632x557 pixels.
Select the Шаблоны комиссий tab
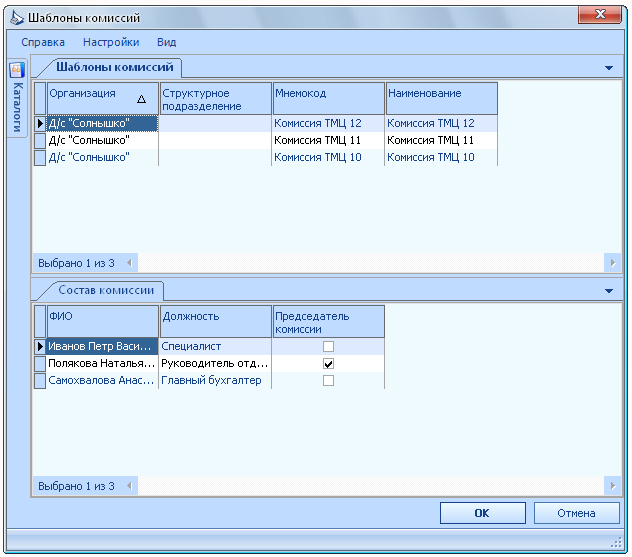click(x=114, y=67)
